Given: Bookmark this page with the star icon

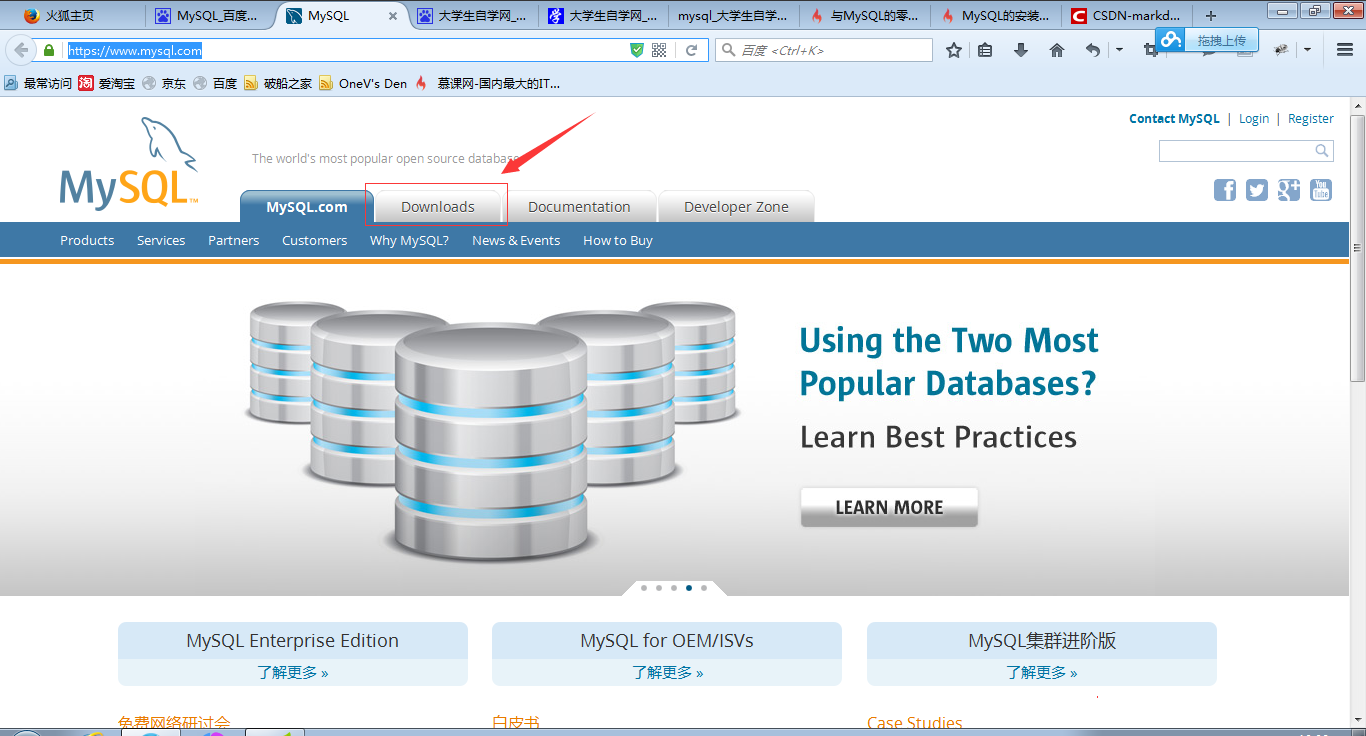Looking at the screenshot, I should coord(954,50).
